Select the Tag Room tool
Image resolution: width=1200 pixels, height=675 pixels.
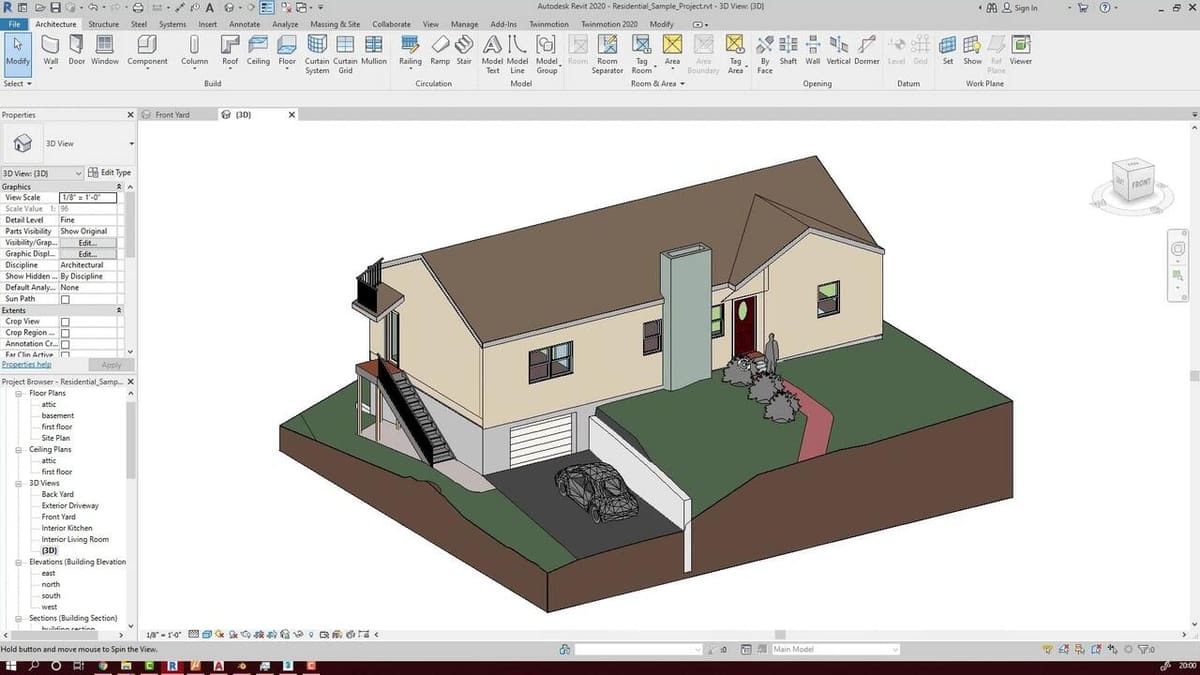[x=642, y=55]
